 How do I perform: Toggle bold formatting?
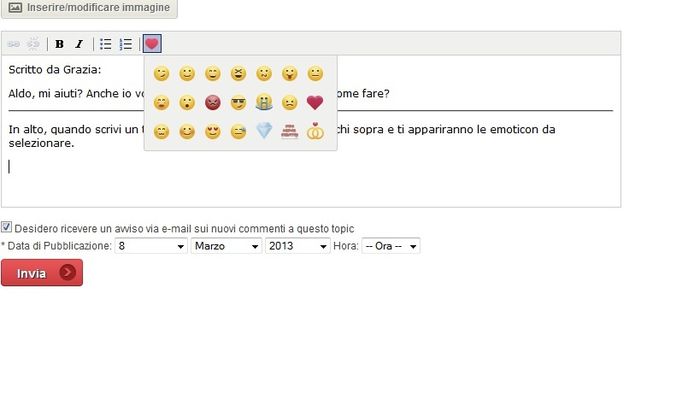[59, 44]
